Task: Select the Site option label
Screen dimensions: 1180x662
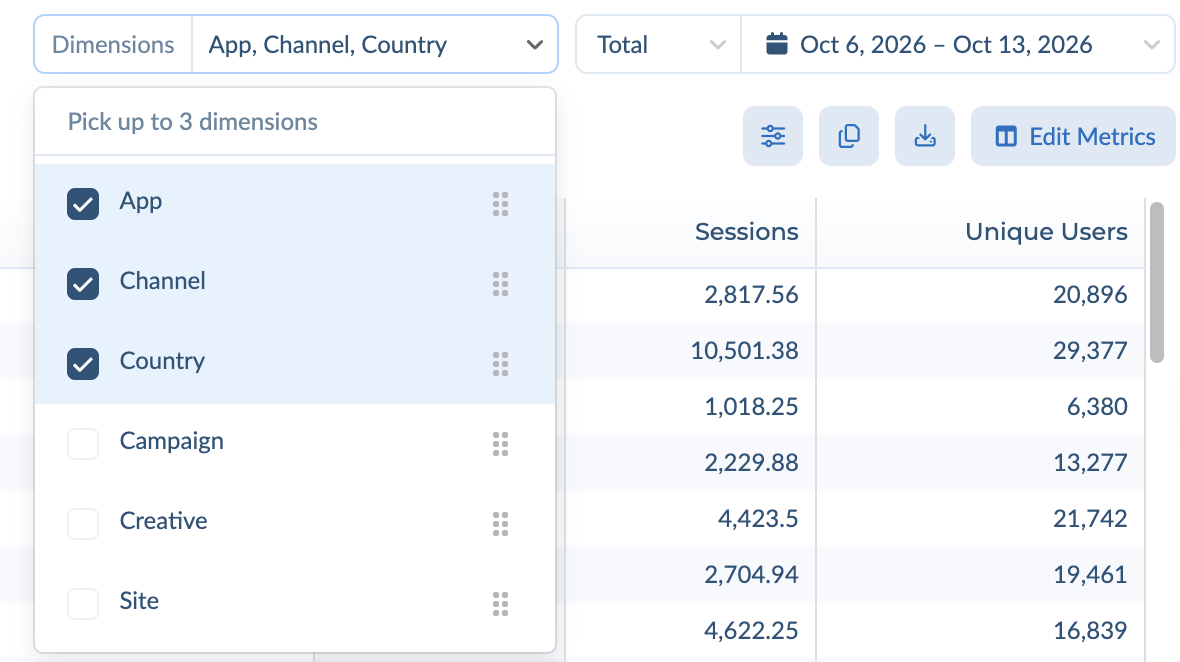Action: tap(139, 600)
